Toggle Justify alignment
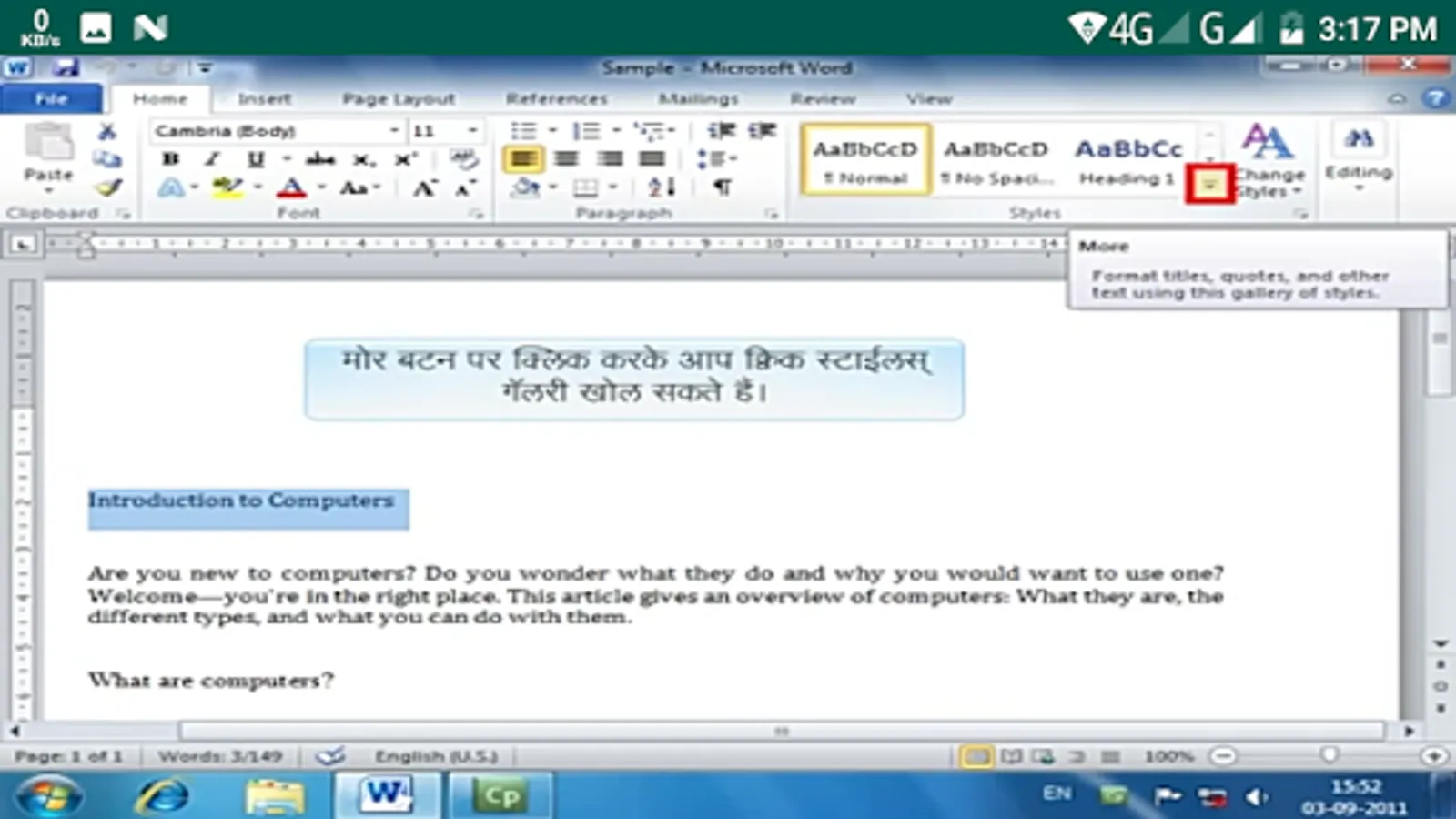 click(x=652, y=159)
